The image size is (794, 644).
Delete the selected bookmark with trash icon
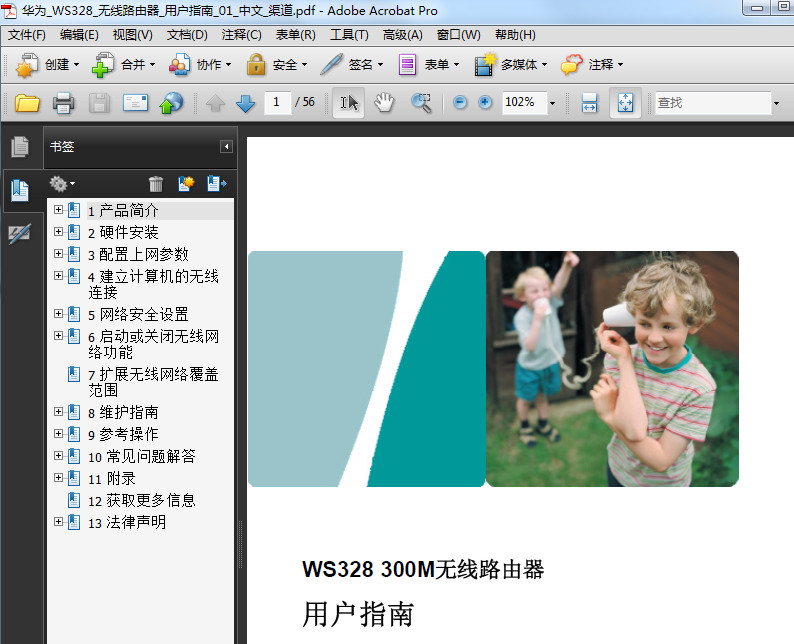[156, 183]
